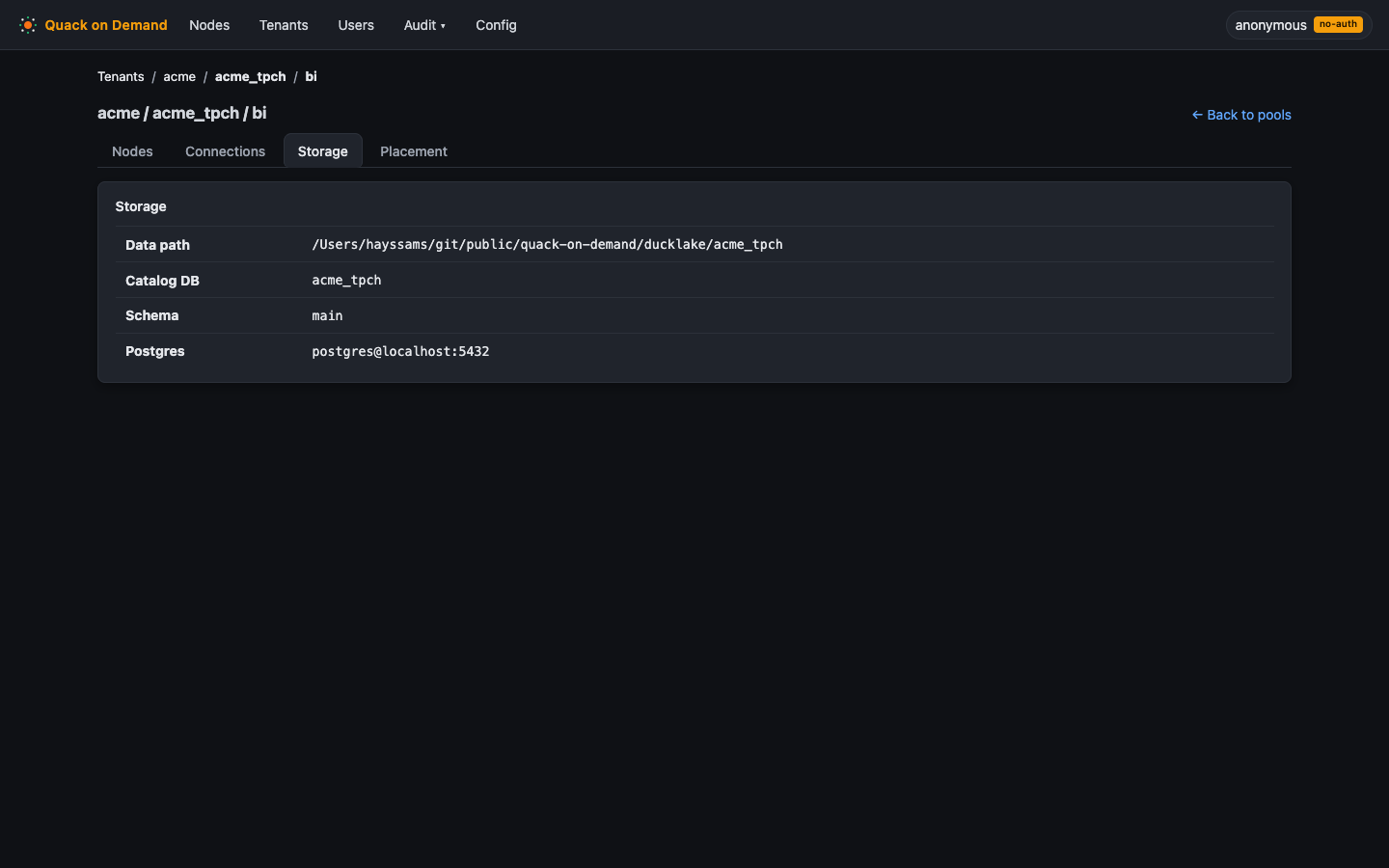Click the anonymous user badge
Screen dimensions: 1389x868
(1298, 25)
